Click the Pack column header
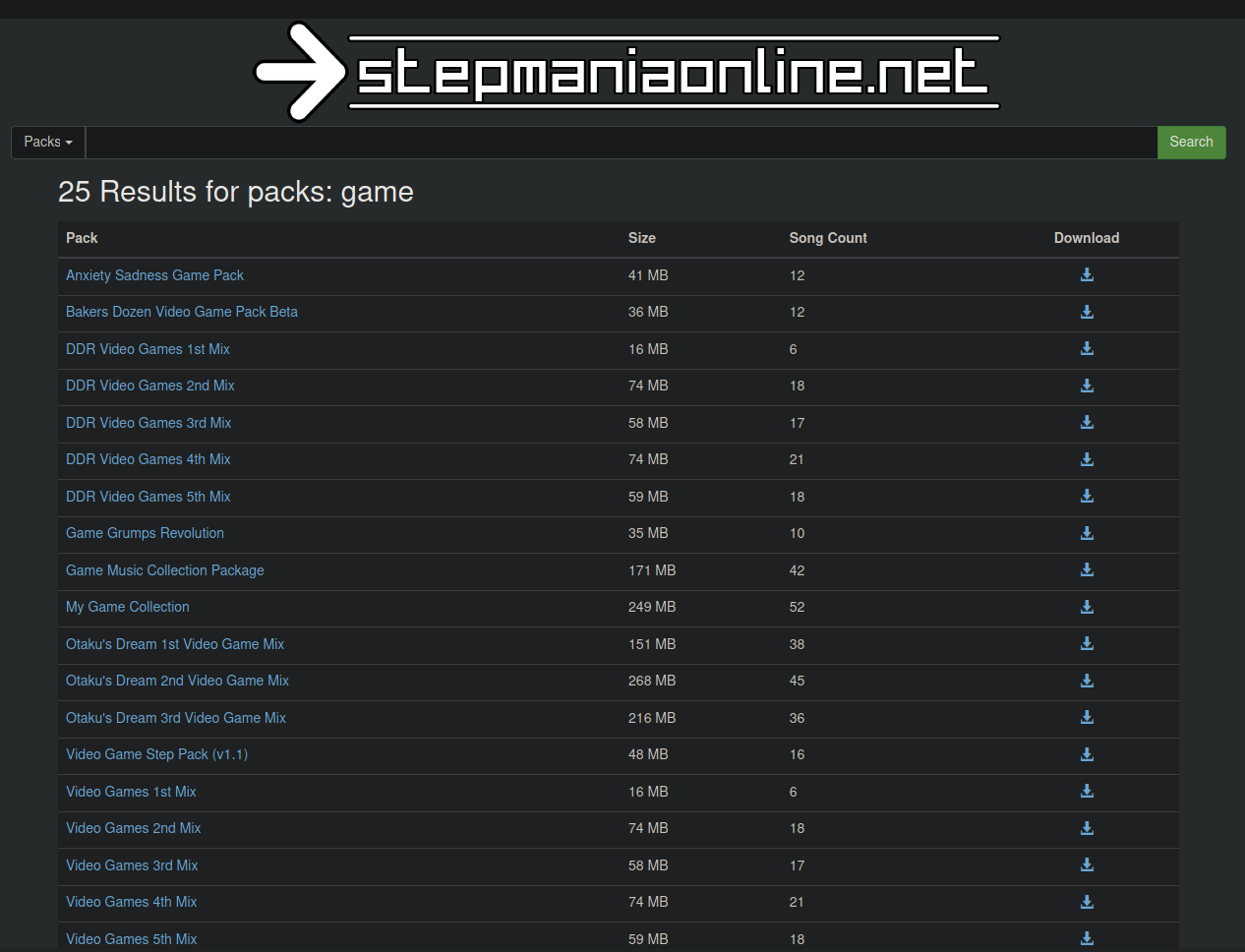1245x952 pixels. [x=82, y=238]
